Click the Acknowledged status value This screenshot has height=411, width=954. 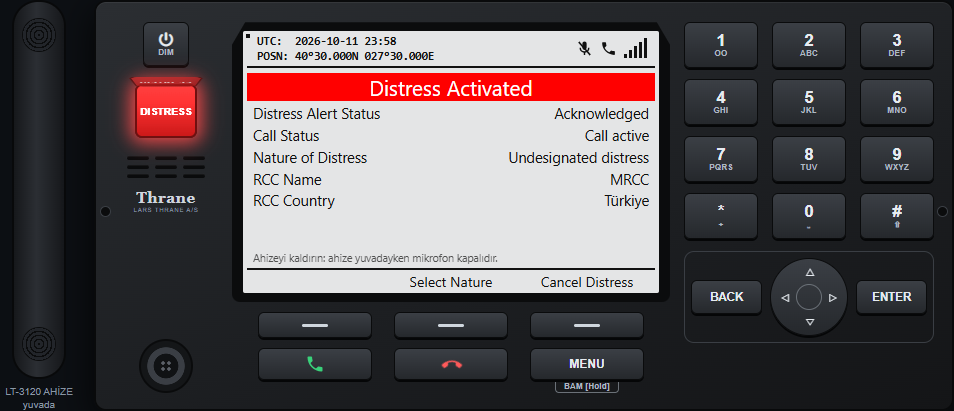(601, 114)
